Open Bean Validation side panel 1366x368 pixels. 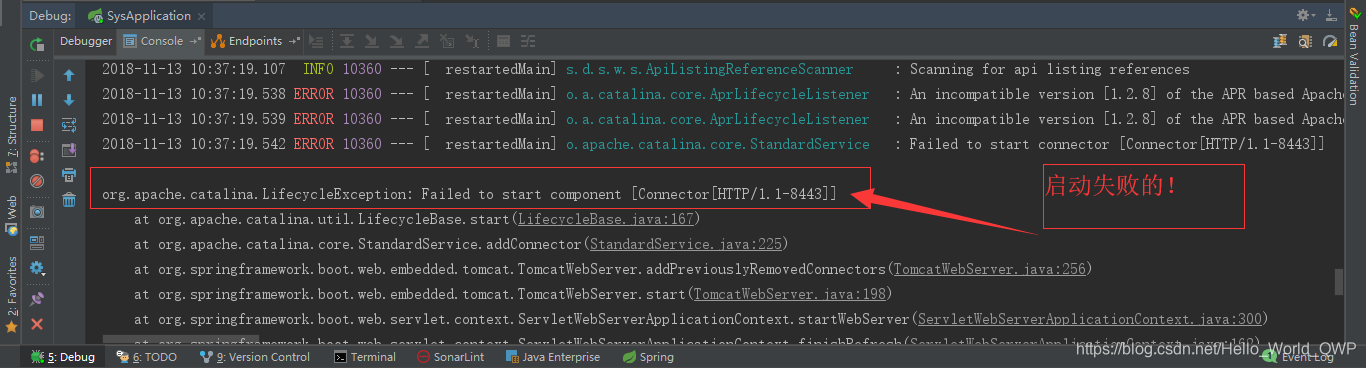coord(1354,55)
